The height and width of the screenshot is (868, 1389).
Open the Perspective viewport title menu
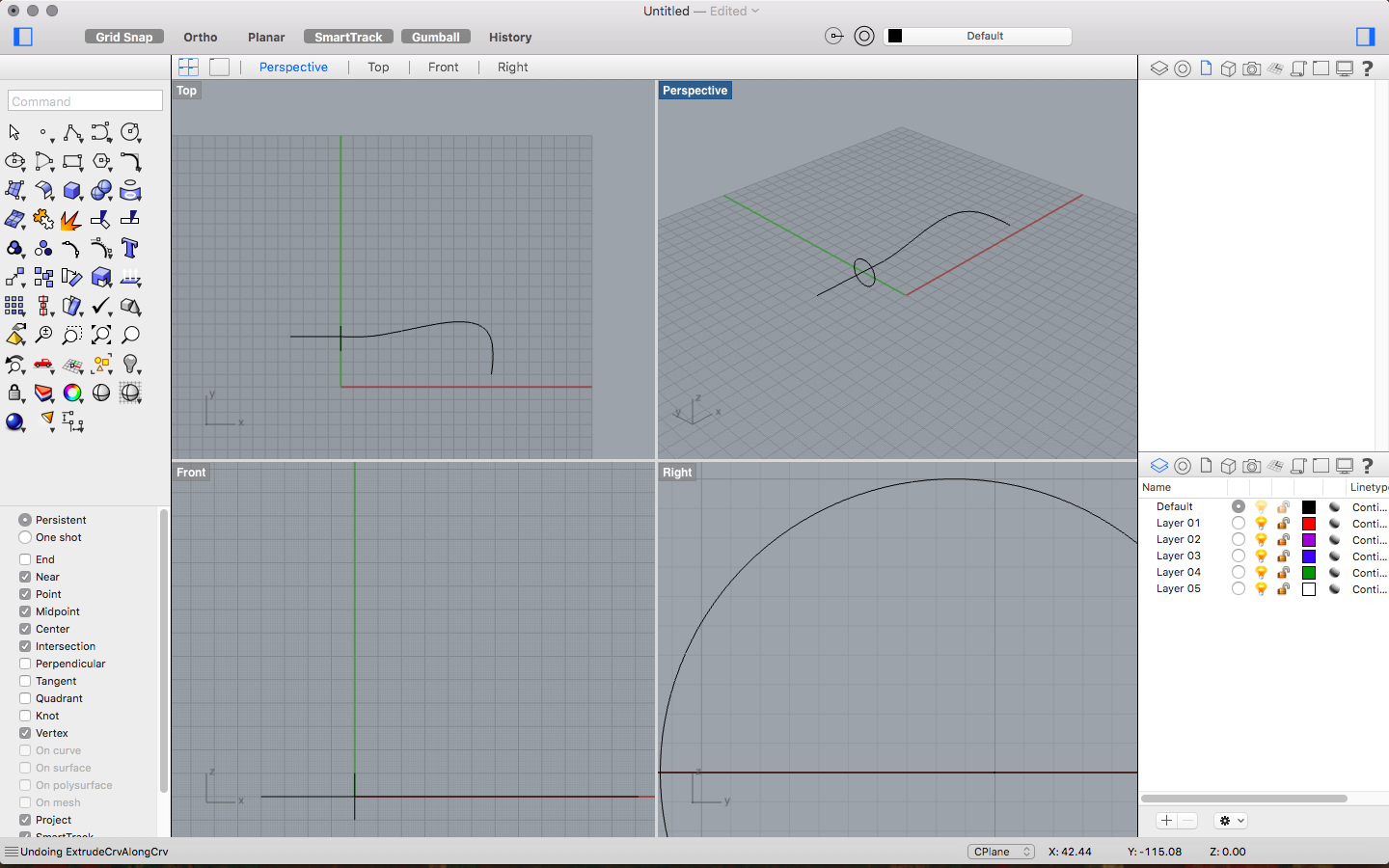pos(694,91)
